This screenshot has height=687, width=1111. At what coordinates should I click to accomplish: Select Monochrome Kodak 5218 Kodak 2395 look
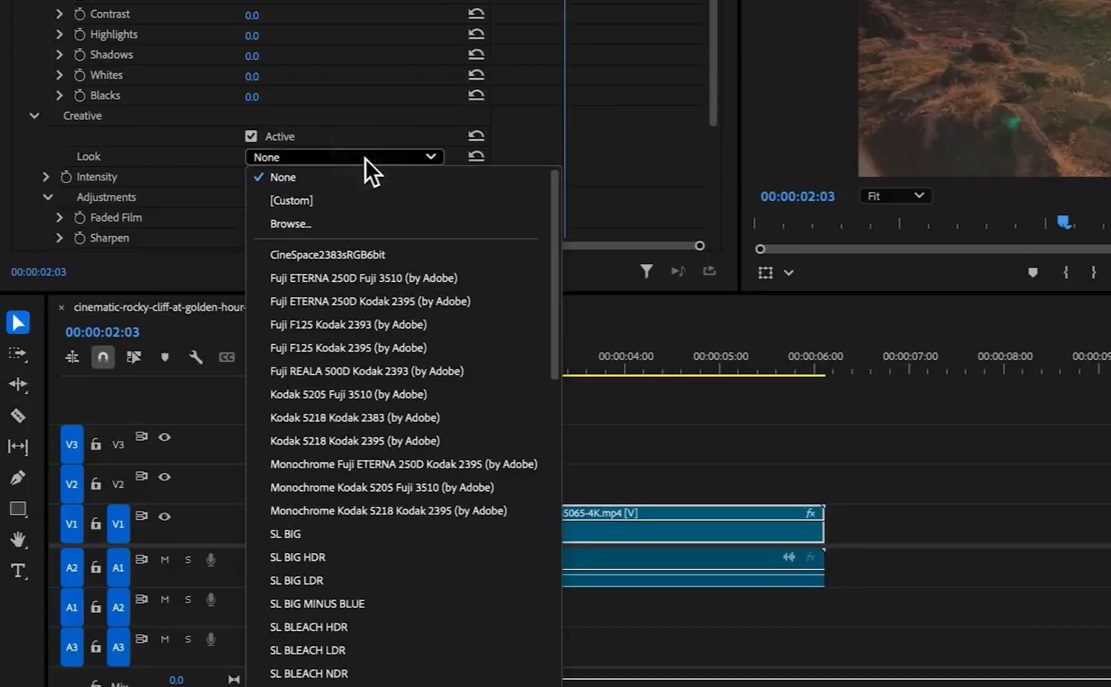(388, 511)
